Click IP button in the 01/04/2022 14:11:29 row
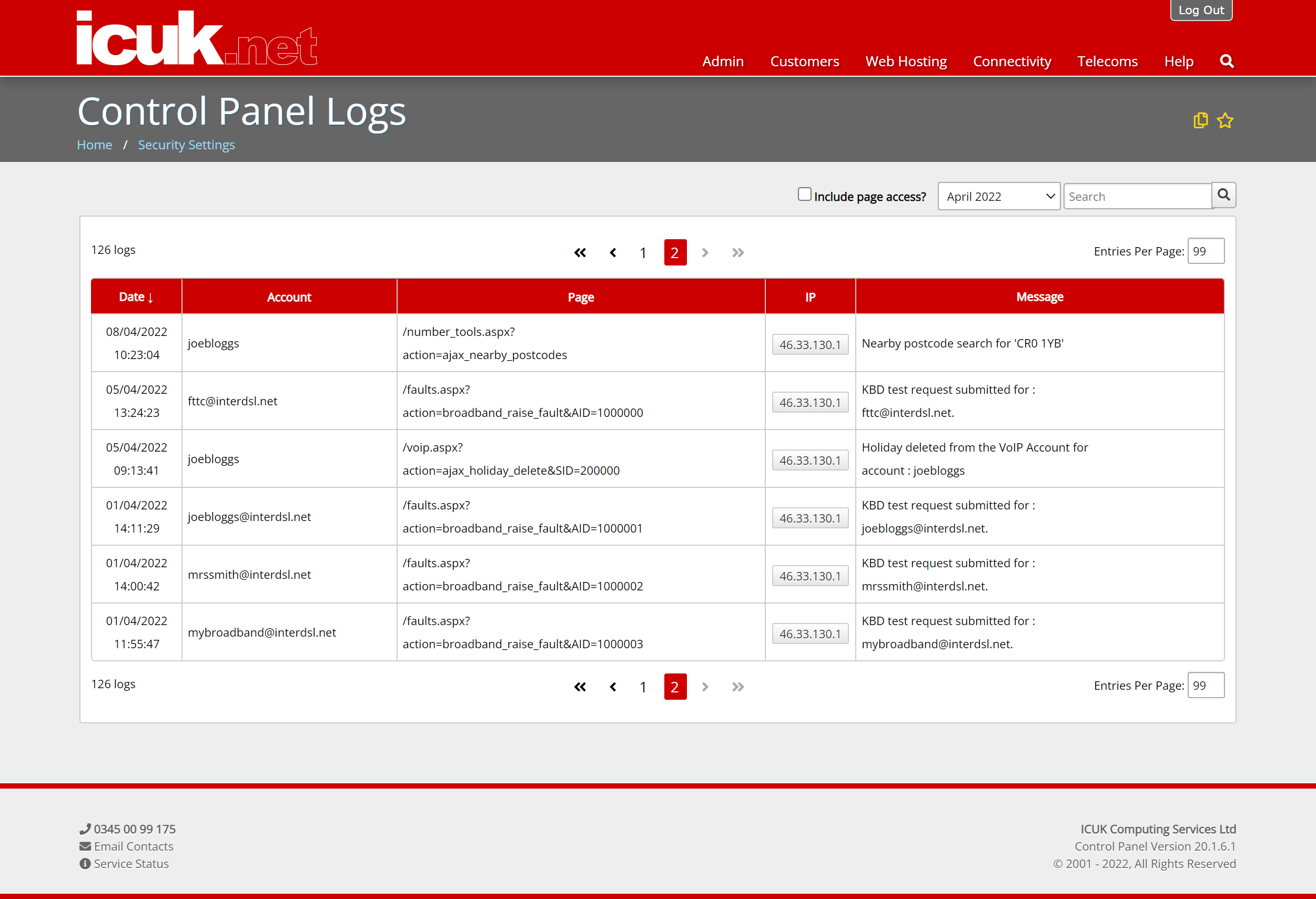The width and height of the screenshot is (1316, 899). pyautogui.click(x=810, y=517)
